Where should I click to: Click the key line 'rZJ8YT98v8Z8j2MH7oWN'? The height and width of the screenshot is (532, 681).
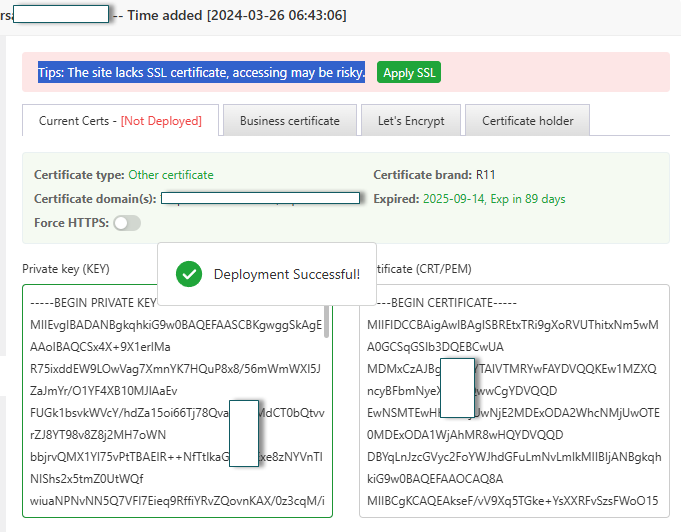click(x=98, y=435)
